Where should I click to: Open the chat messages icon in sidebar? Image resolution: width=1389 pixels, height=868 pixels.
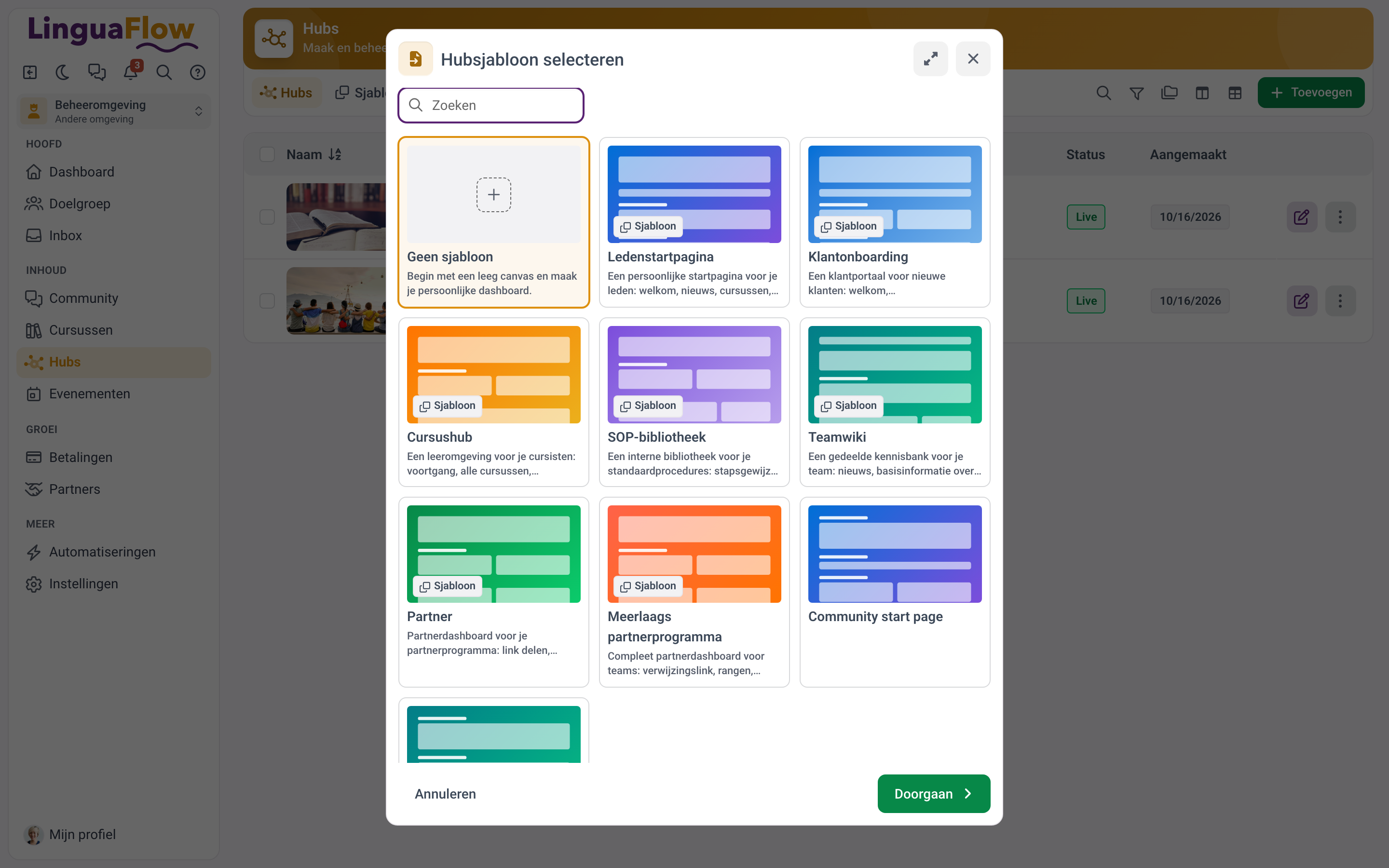pyautogui.click(x=96, y=72)
